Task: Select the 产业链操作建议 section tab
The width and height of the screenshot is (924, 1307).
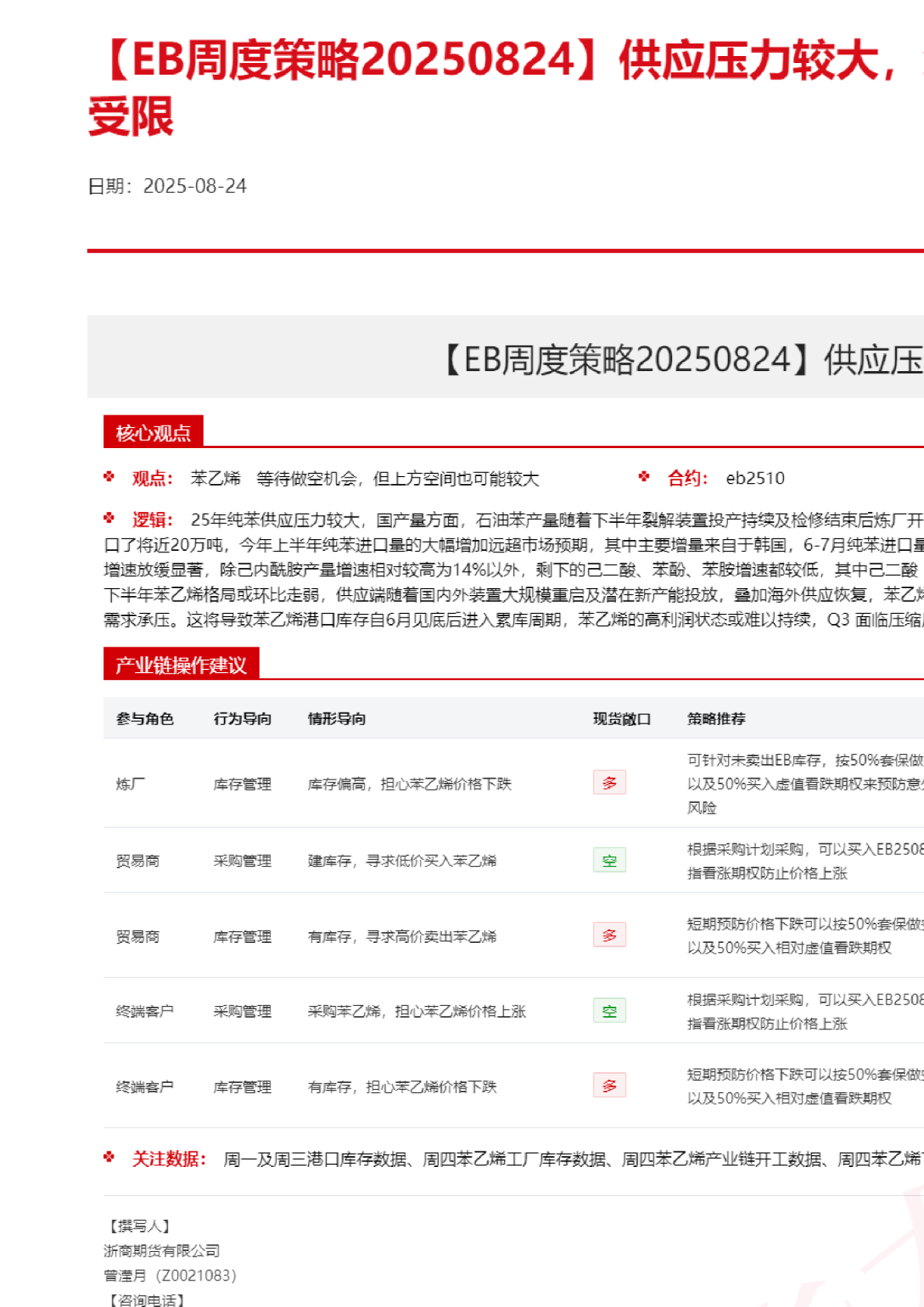Action: point(180,664)
